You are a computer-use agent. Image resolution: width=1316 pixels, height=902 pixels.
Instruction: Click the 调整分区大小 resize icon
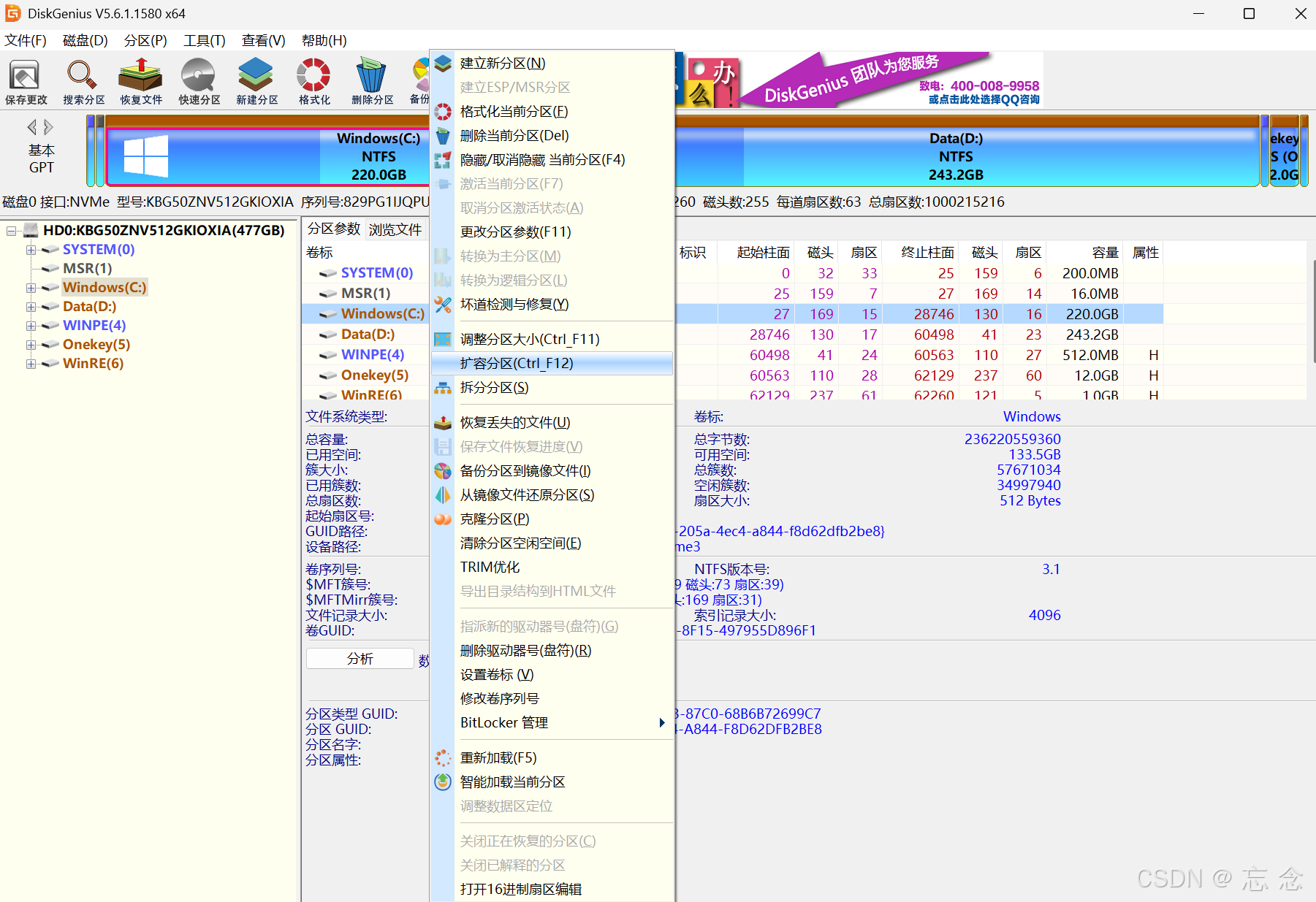[x=443, y=340]
